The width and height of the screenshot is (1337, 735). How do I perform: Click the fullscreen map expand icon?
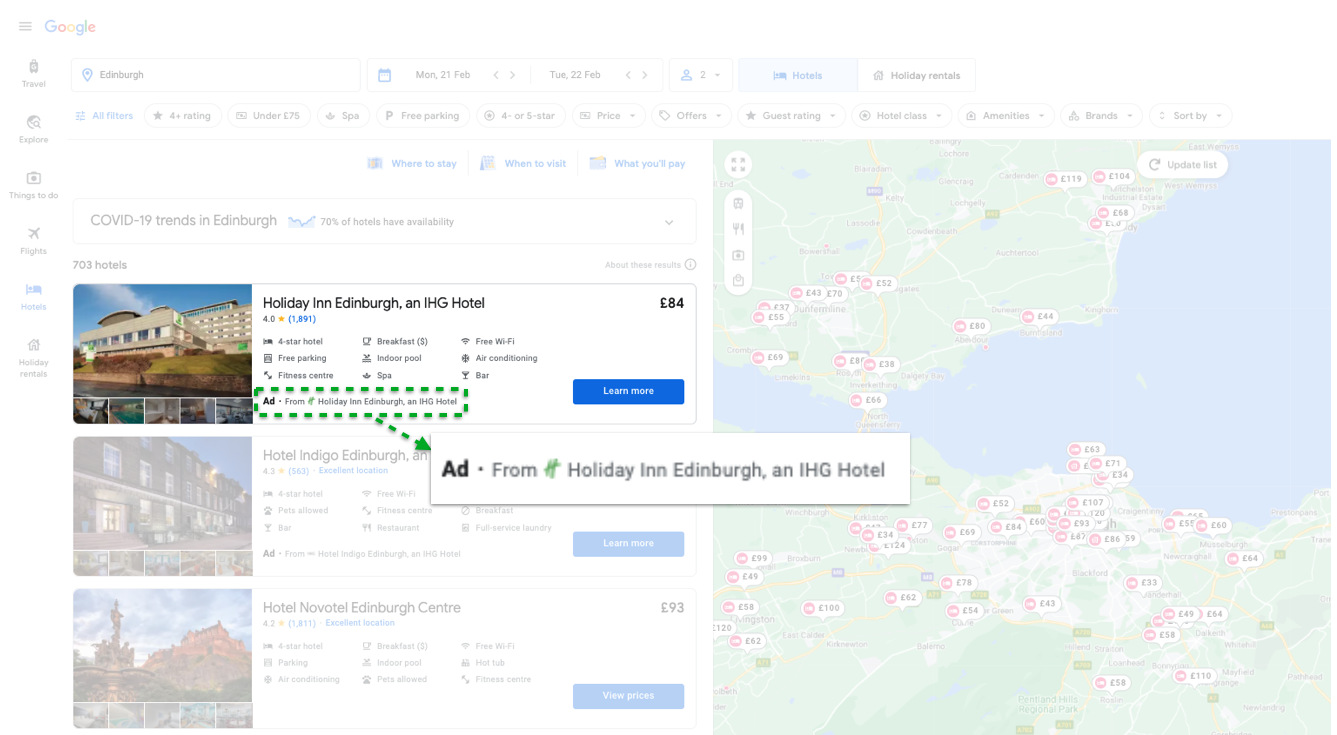pos(738,165)
